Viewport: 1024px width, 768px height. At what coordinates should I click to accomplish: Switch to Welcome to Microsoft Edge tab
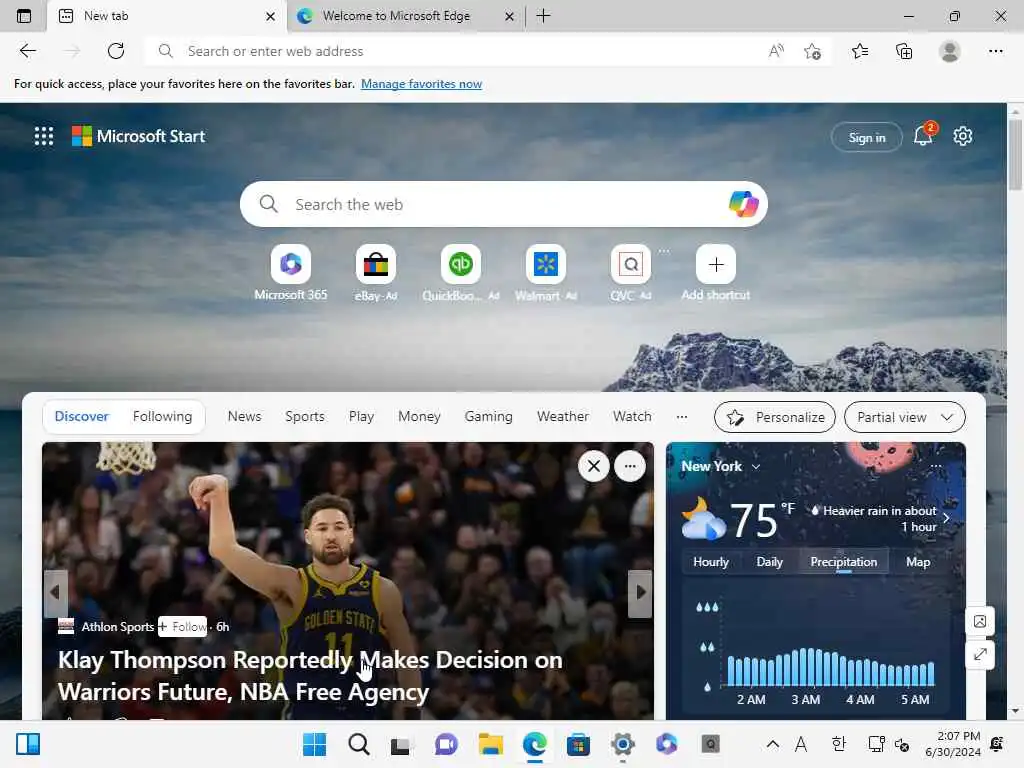tap(396, 16)
